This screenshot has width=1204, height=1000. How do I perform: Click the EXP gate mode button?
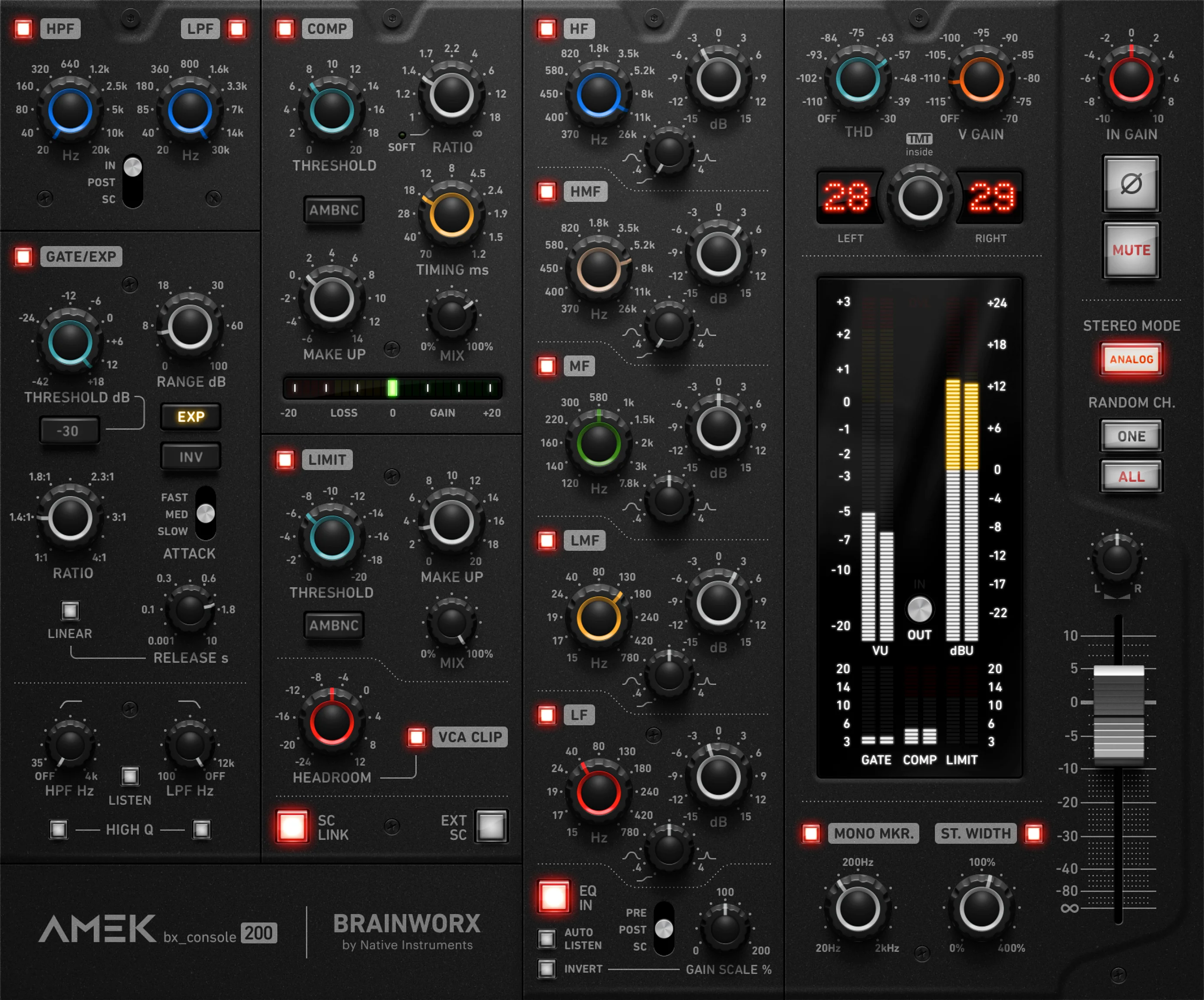[191, 417]
